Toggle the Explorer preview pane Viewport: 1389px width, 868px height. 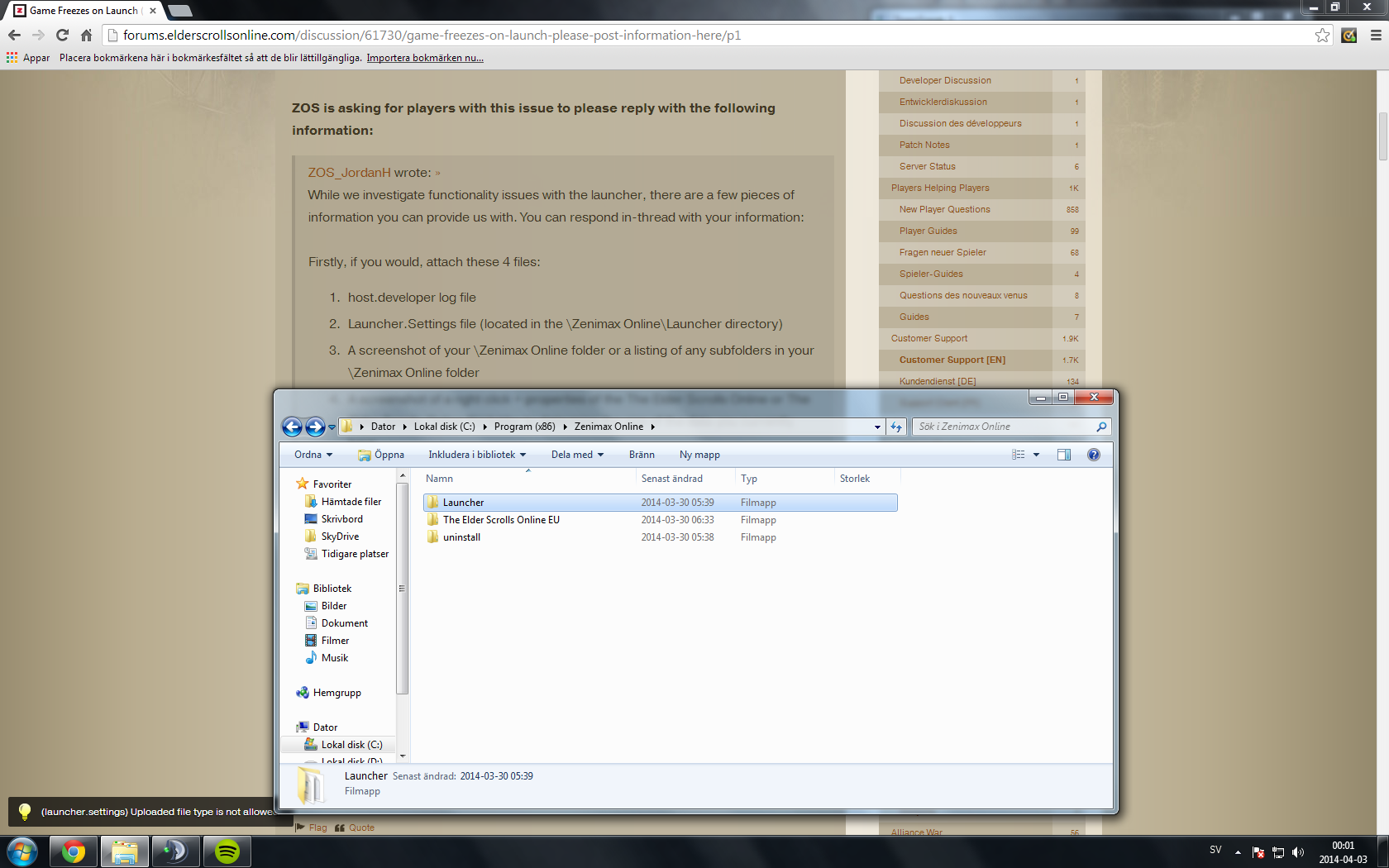(1064, 455)
